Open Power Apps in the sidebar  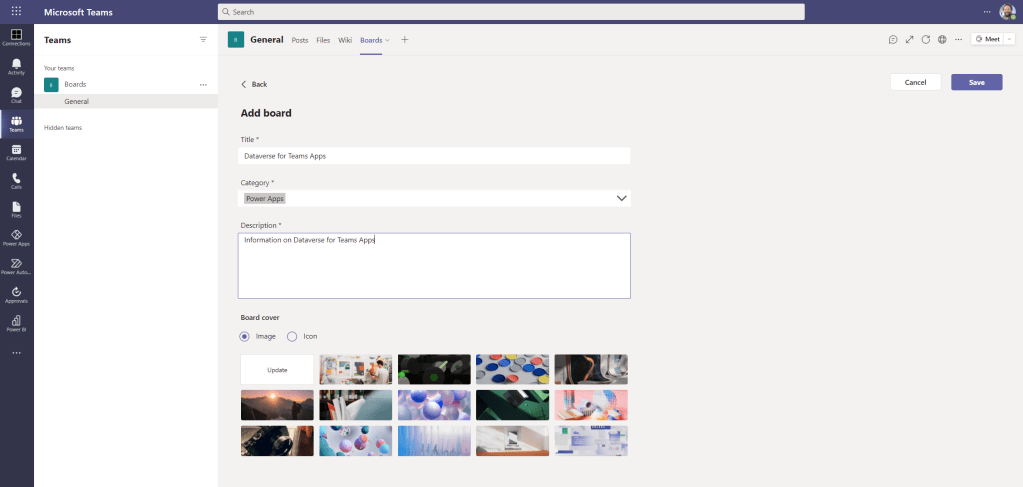(16, 237)
